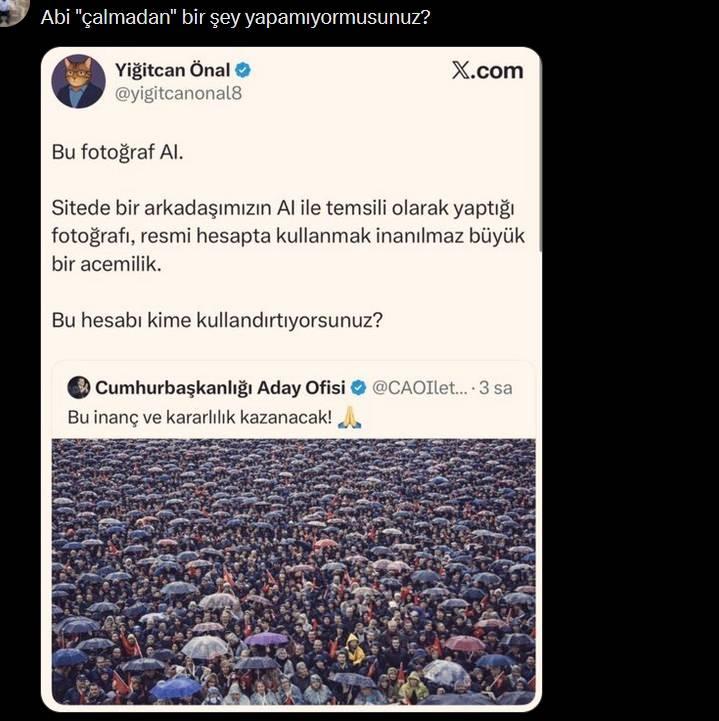Click the scrollbar on the card's right edge
This screenshot has height=721, width=719.
point(540,156)
